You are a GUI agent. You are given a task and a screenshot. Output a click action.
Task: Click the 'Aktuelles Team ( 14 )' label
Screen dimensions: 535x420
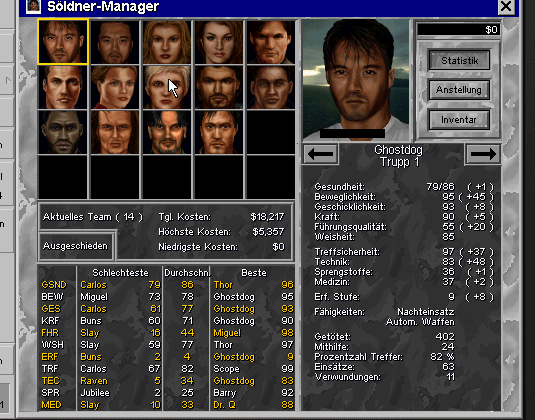[x=92, y=217]
